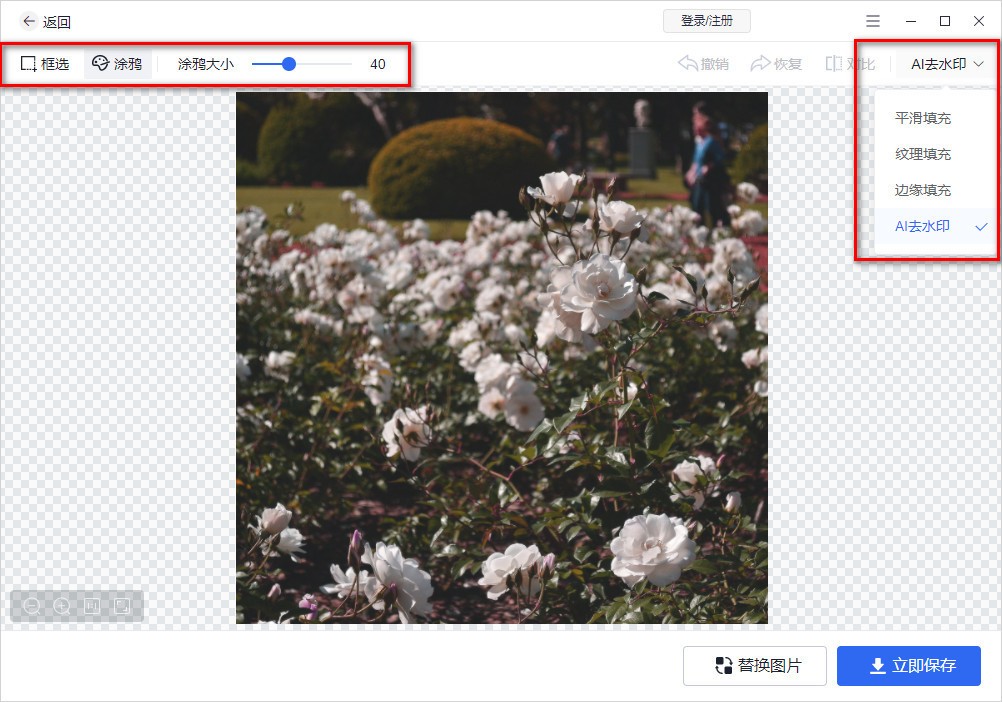Open the AI去水印 mode dropdown
This screenshot has height=702, width=1002.
coord(941,63)
